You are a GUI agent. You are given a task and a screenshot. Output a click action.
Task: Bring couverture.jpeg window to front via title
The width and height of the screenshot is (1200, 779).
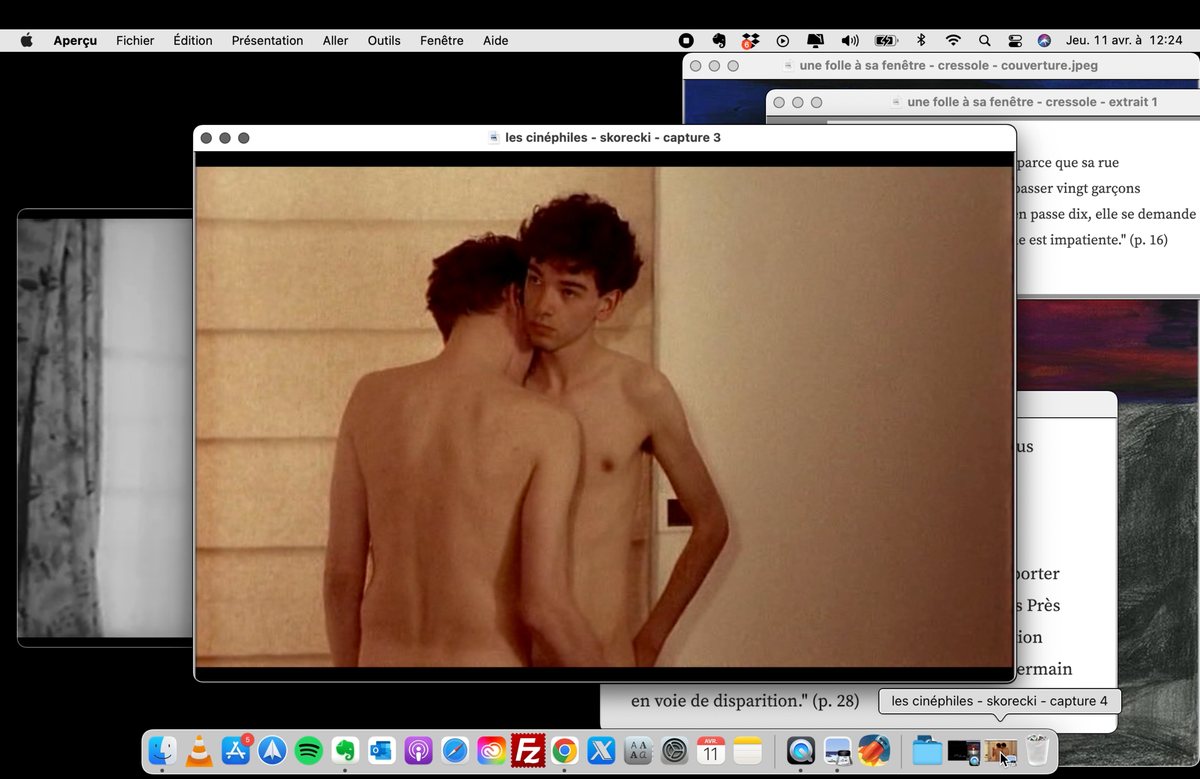coord(940,65)
